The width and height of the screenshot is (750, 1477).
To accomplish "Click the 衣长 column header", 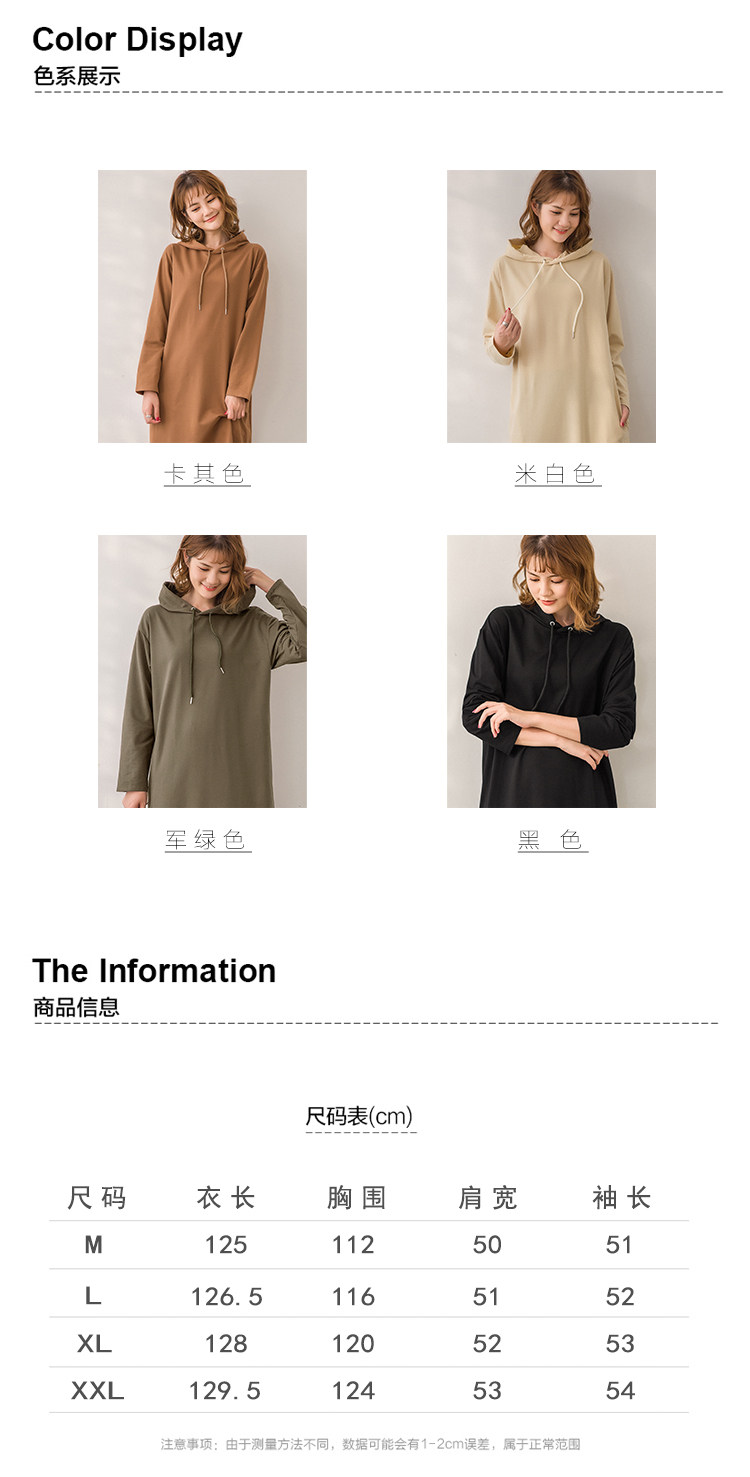I will [x=226, y=1198].
